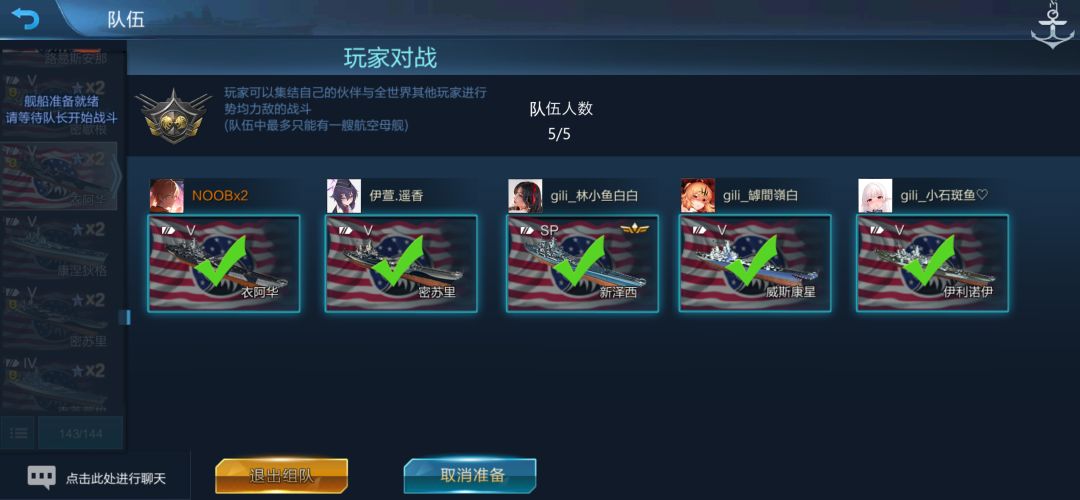Screen dimensions: 1080x500
Task: Open the anchor menu icon
Action: point(1051,25)
